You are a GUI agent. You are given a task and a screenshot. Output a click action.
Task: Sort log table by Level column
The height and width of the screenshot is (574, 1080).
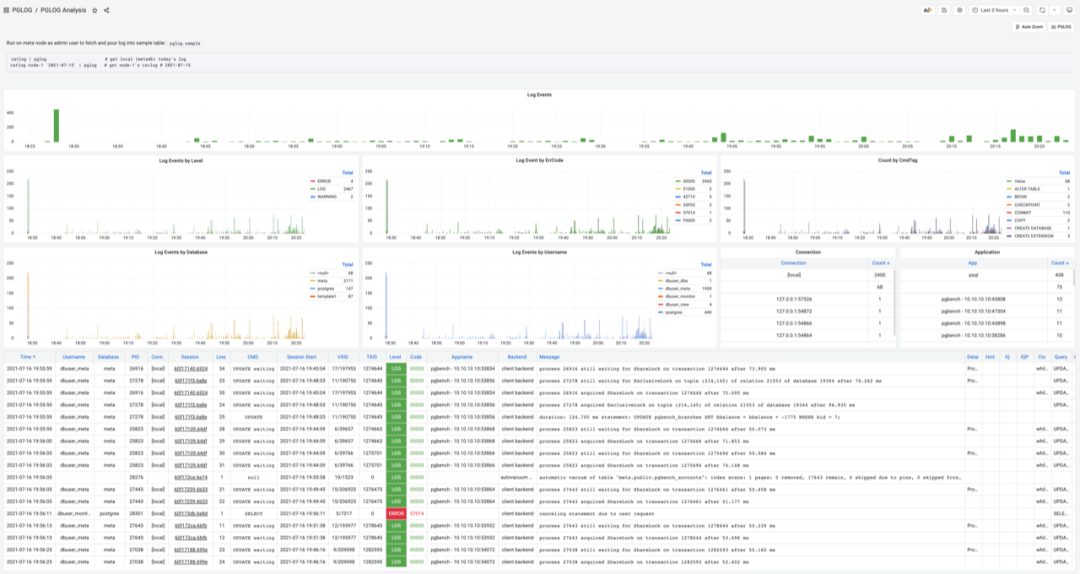pyautogui.click(x=395, y=357)
